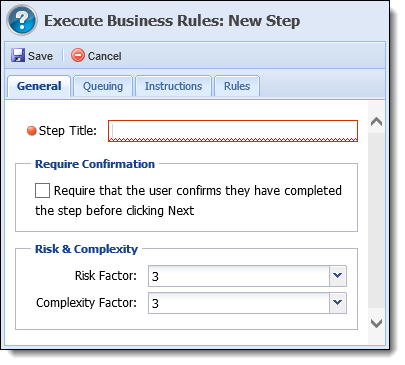Screen dimensions: 405x365
Task: Click the scroll down chevron arrow
Action: pos(376,323)
